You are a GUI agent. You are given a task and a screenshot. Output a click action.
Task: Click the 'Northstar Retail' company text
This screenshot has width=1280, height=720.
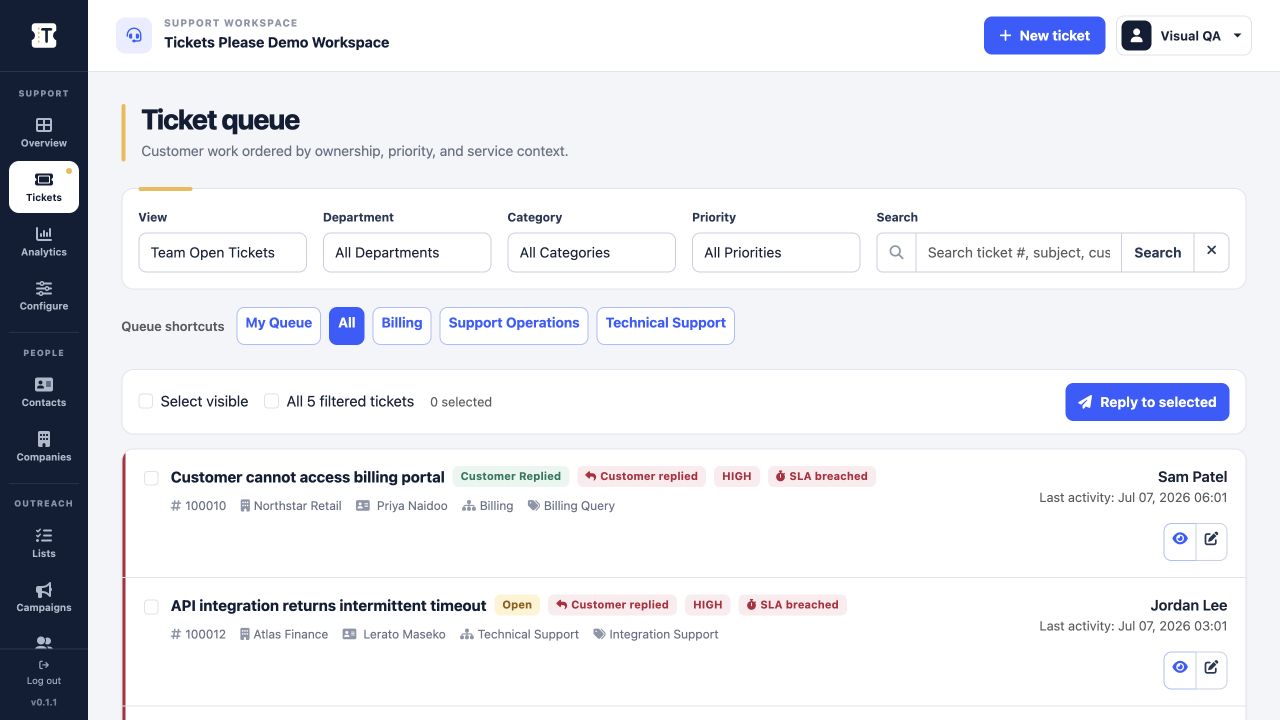tap(298, 506)
